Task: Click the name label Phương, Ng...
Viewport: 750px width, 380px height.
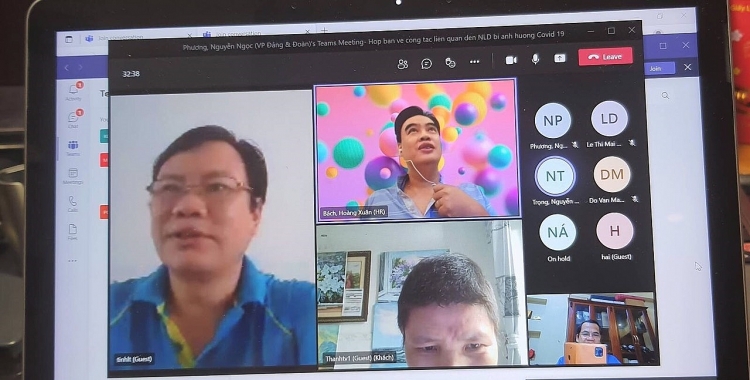Action: 549,146
